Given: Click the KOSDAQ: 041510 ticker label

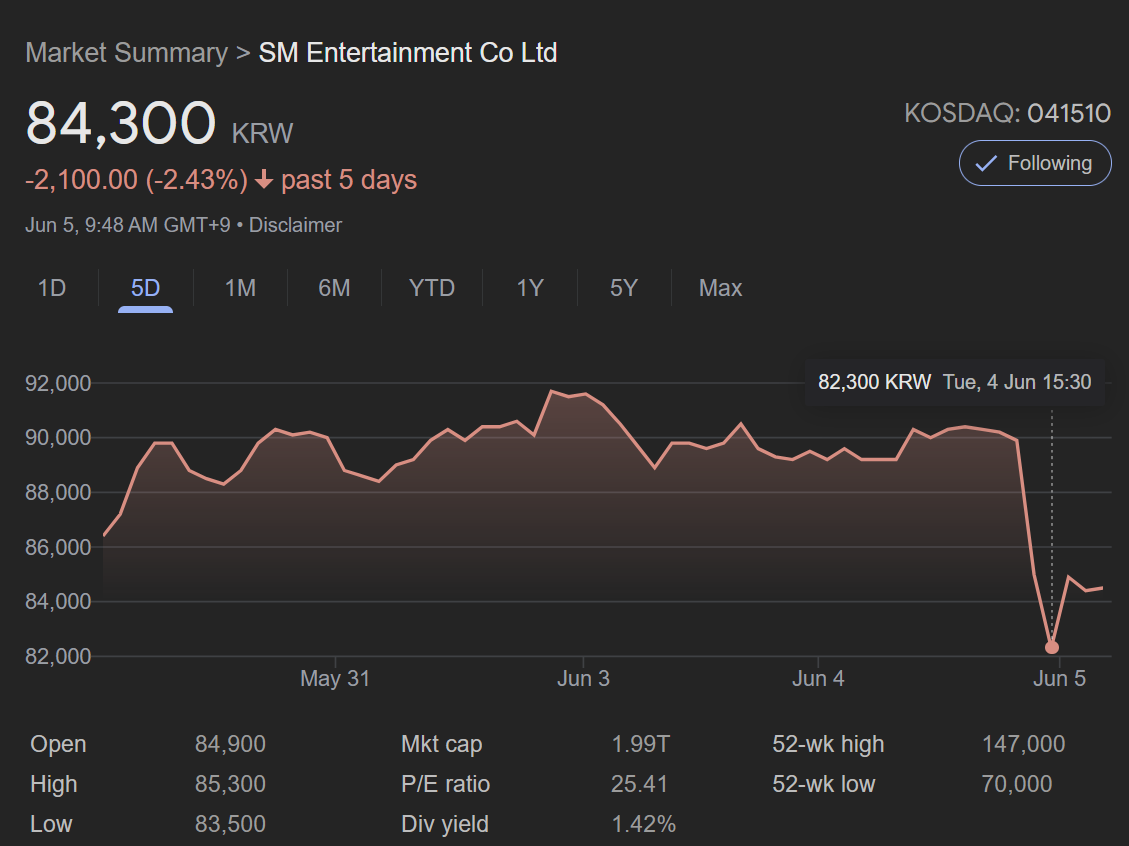Looking at the screenshot, I should coord(1007,113).
